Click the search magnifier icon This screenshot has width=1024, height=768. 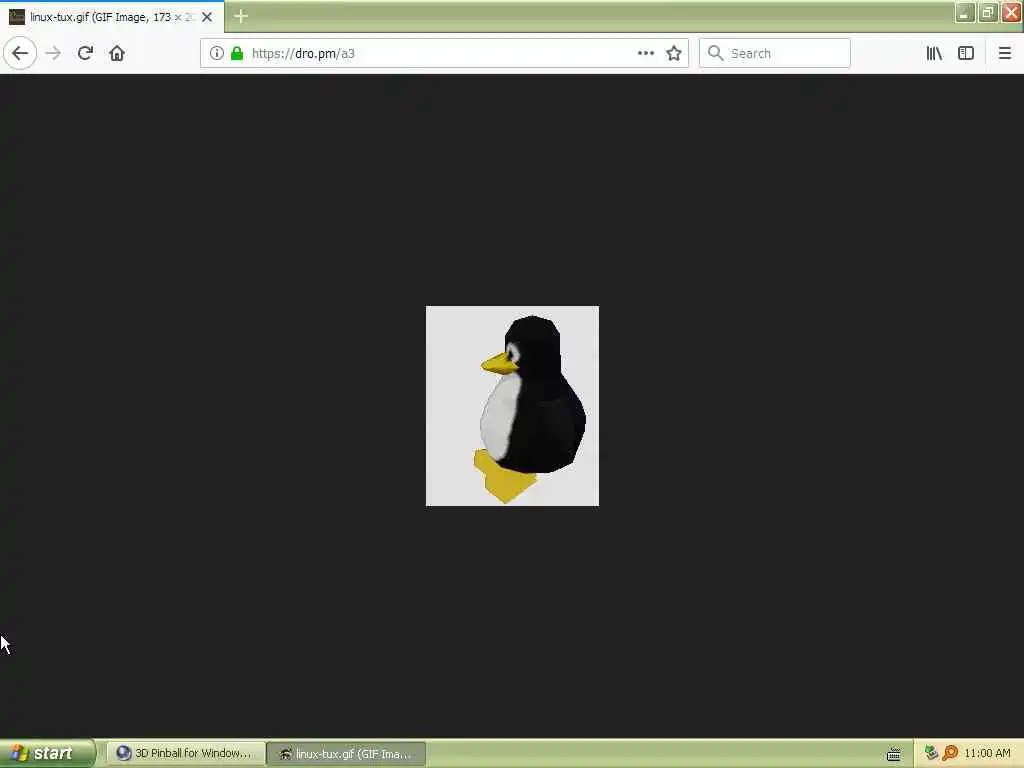click(716, 54)
